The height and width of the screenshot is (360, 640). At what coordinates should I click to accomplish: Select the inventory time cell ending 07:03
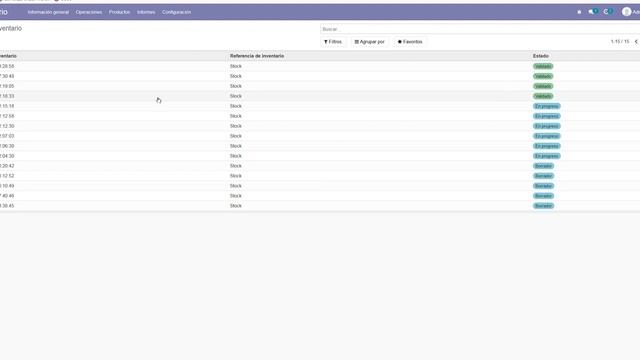click(x=7, y=136)
